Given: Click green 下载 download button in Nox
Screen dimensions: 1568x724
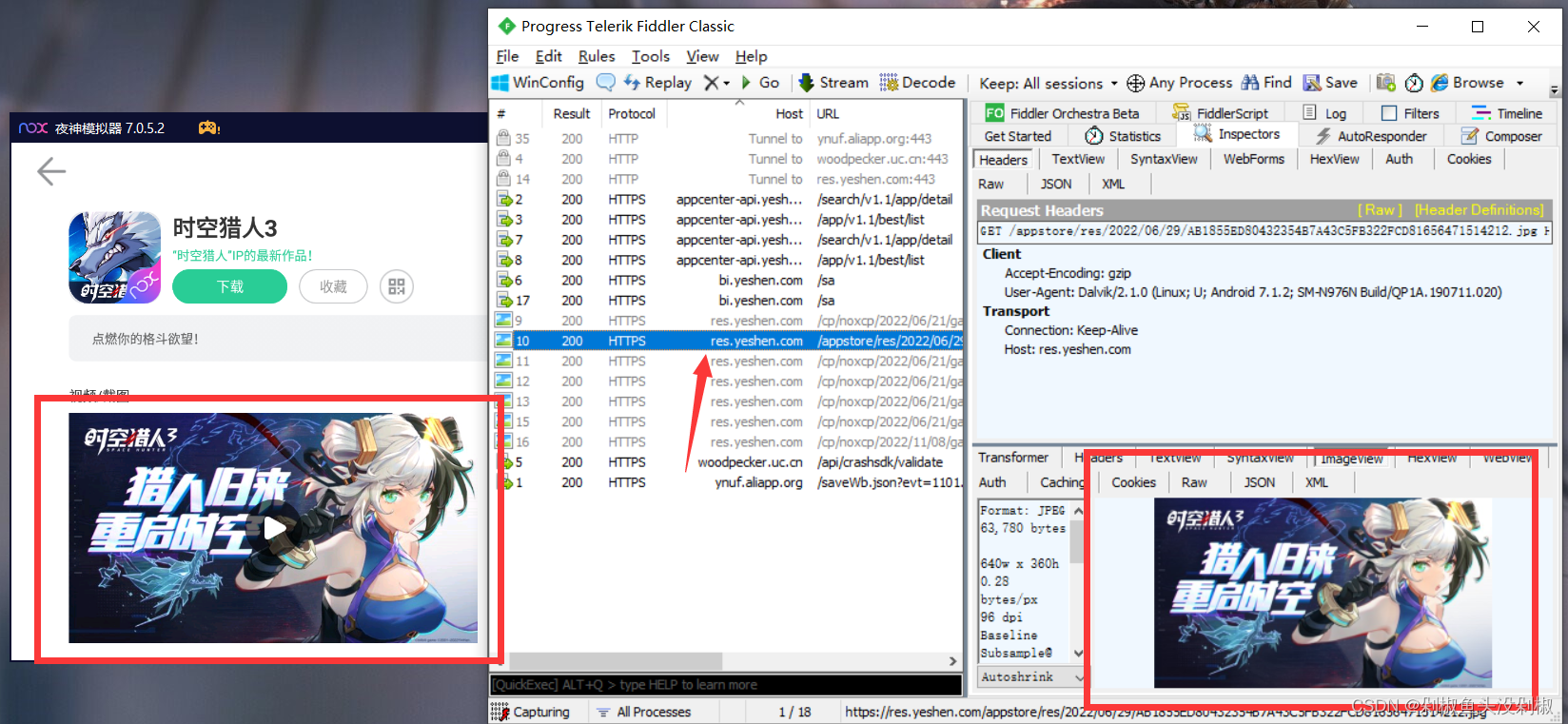Looking at the screenshot, I should [x=229, y=286].
